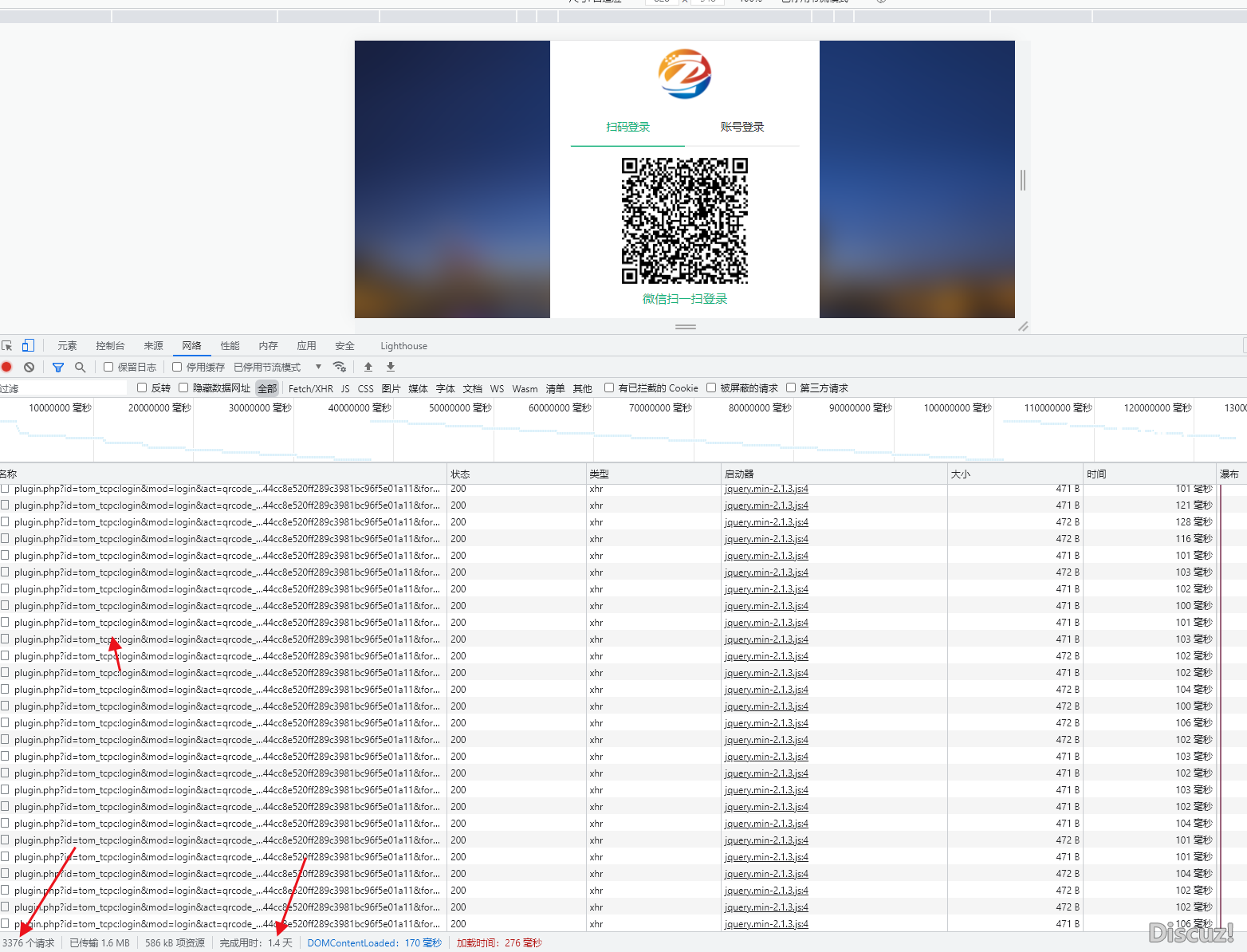
Task: Filter requests by 字体 type
Action: pos(445,388)
